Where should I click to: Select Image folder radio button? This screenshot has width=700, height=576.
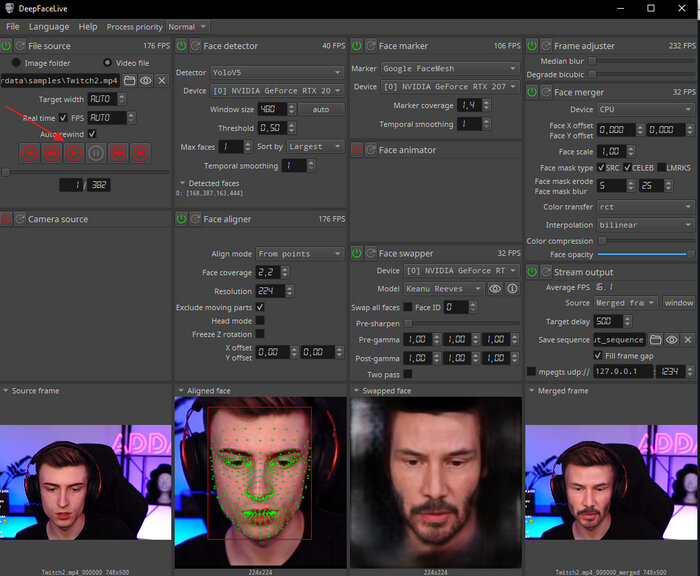[x=16, y=63]
